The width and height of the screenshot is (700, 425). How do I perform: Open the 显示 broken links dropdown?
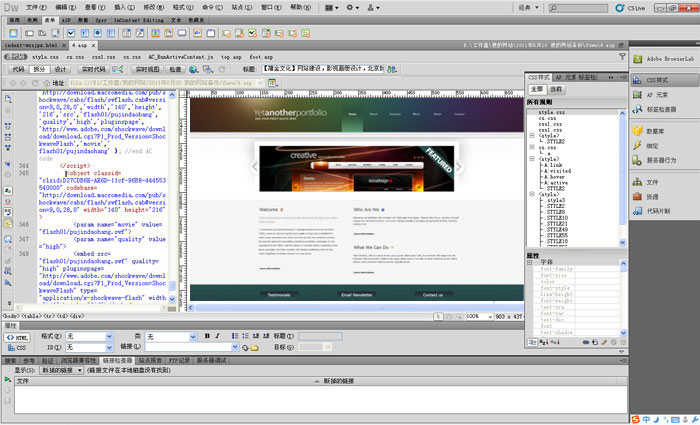62,370
